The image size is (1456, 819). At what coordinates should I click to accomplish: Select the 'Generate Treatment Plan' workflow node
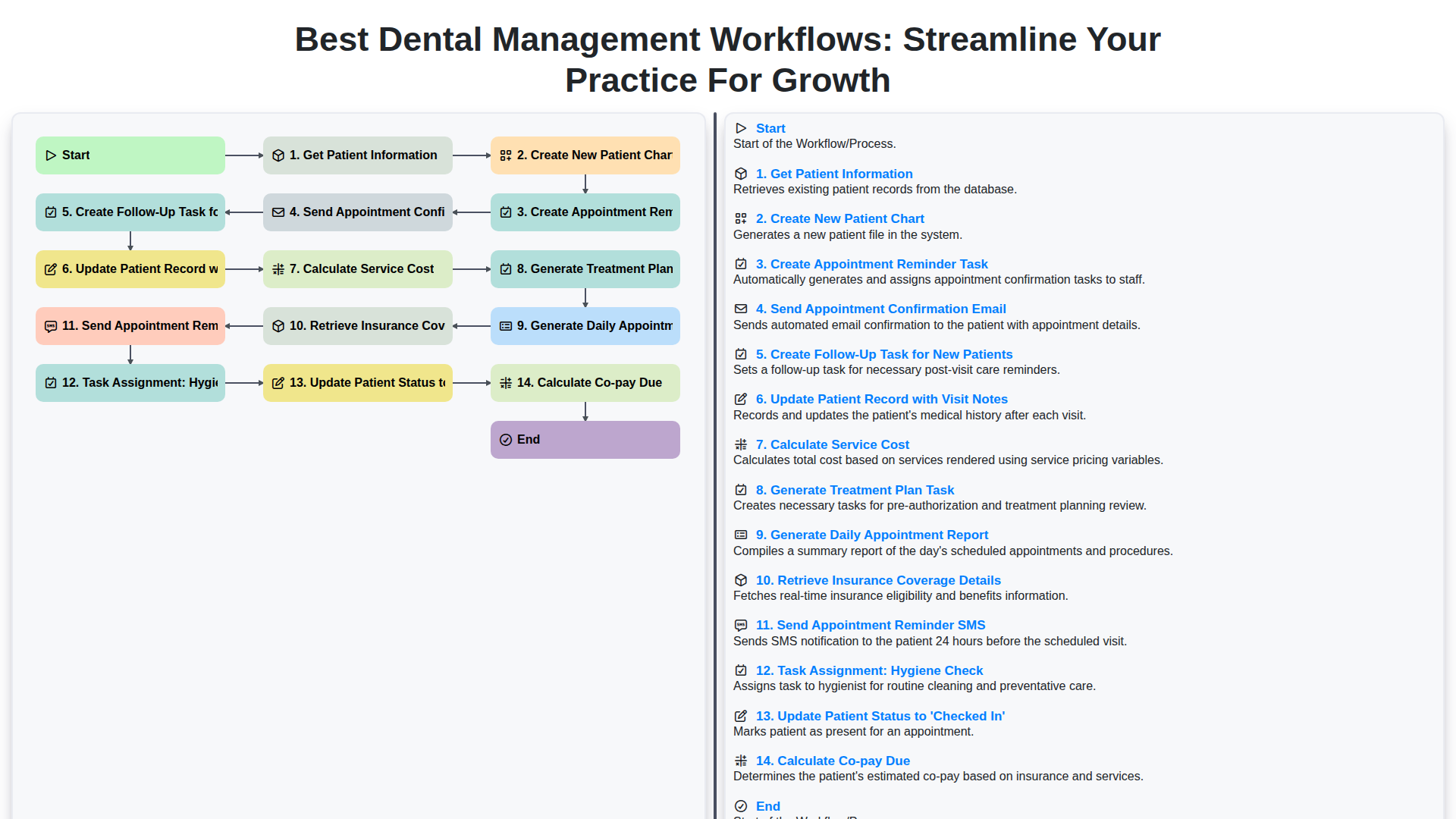(585, 268)
